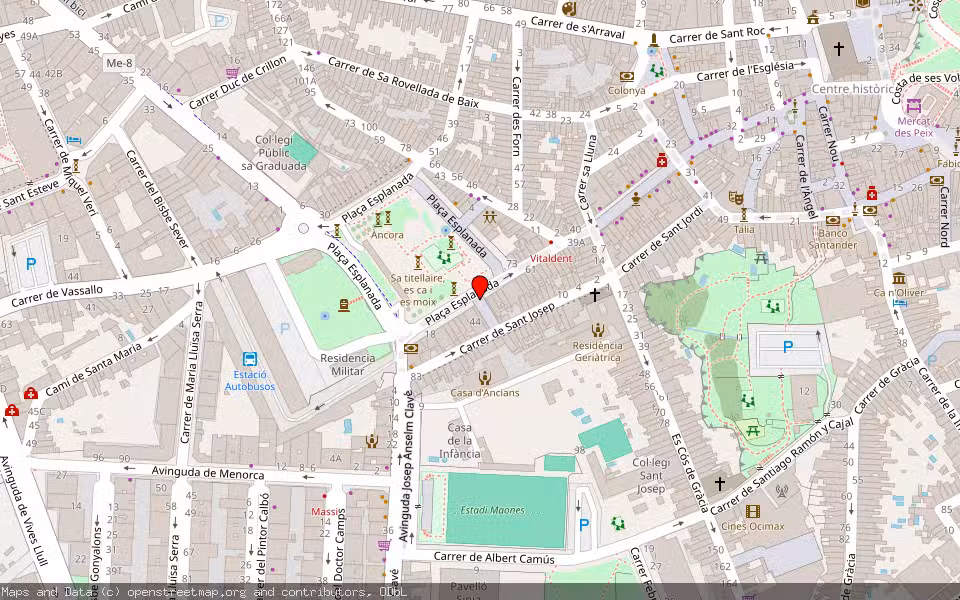Select parking P icon beside Estadi Maones
The image size is (960, 600).
(584, 525)
